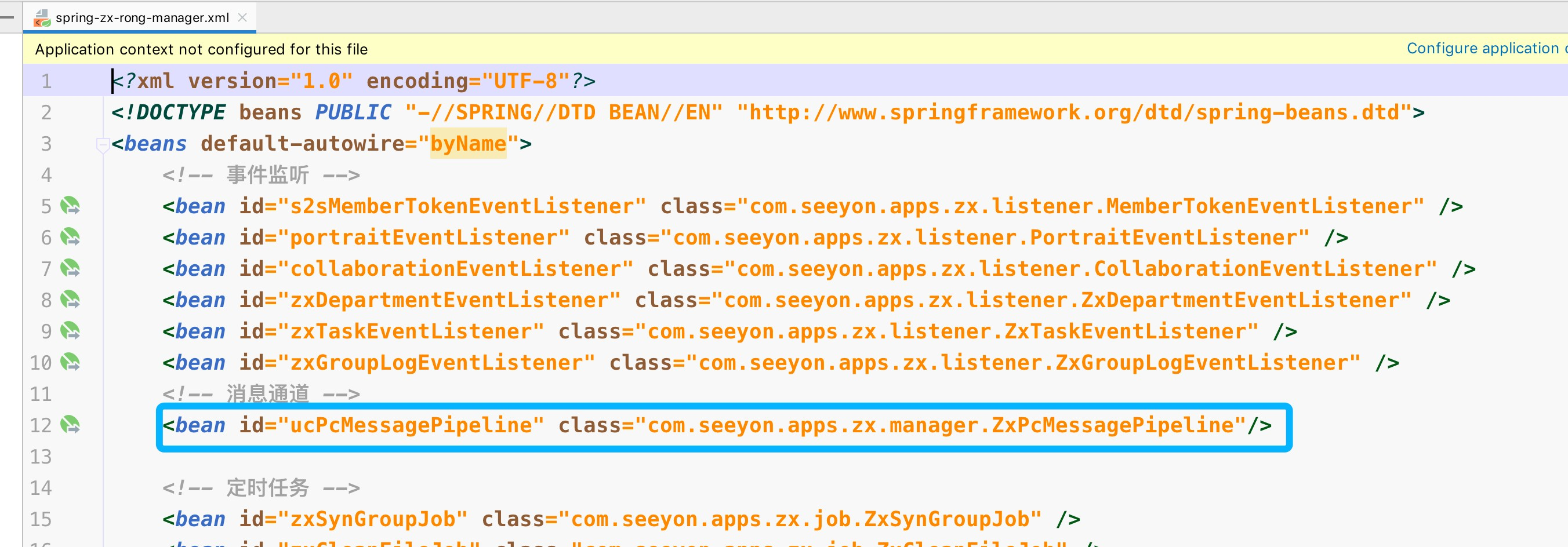Click the gutter bean icon beside zxDepartmentEventListener

pos(70,300)
